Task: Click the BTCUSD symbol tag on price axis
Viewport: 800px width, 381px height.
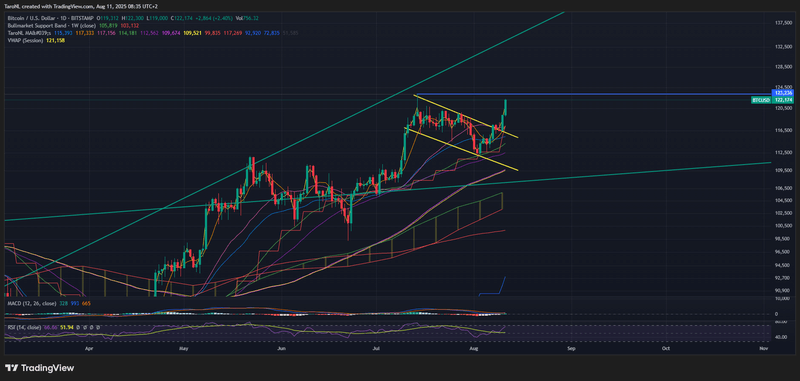Action: (761, 100)
